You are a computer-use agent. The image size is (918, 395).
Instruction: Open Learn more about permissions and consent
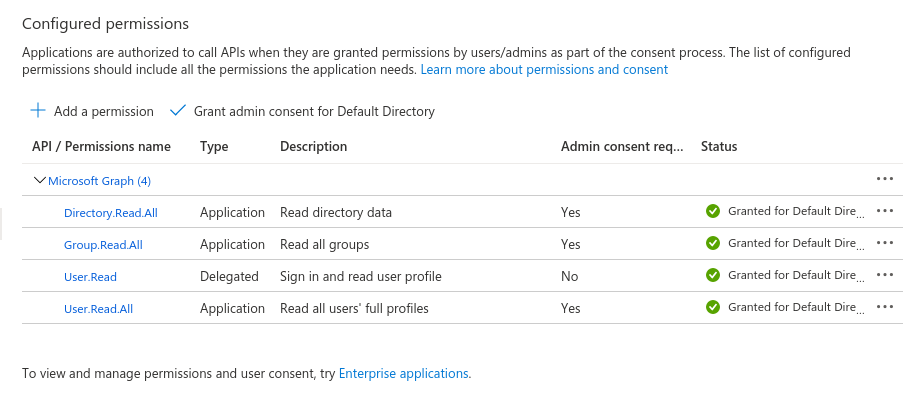(x=544, y=70)
